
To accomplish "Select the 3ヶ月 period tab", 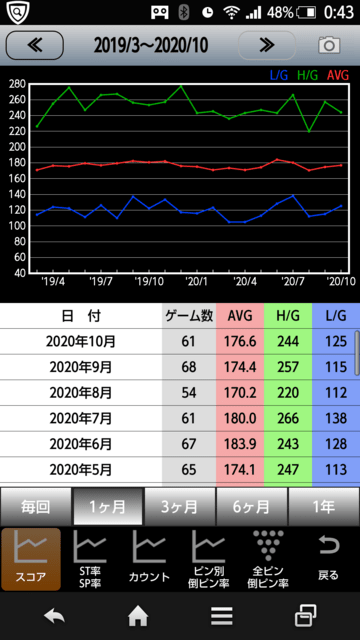I will point(180,507).
